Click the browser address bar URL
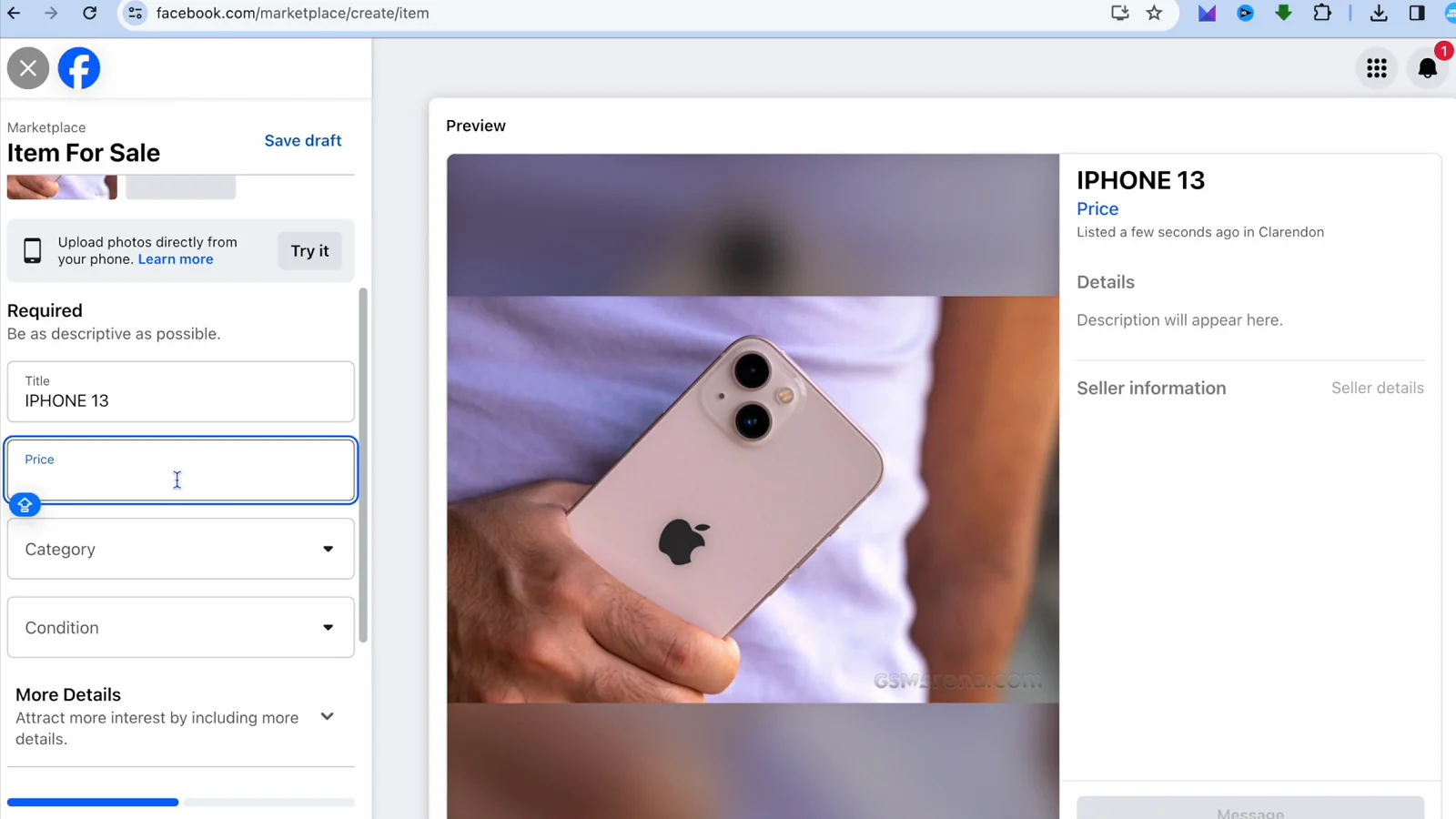 click(x=292, y=13)
